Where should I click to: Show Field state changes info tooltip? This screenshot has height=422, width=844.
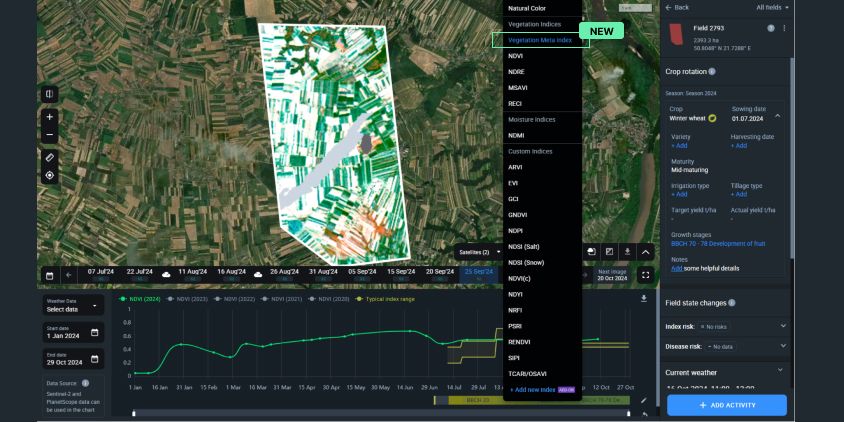[732, 303]
